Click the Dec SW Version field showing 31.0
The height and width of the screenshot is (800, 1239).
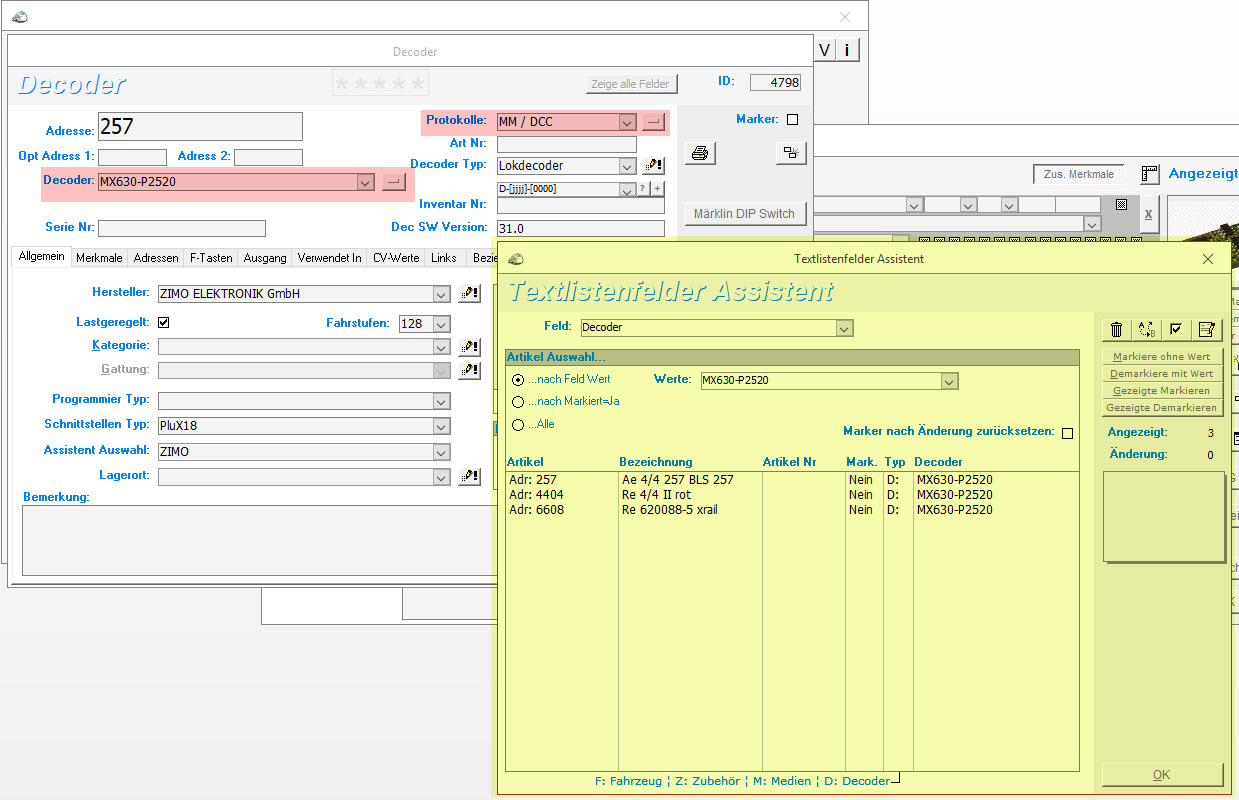pyautogui.click(x=580, y=228)
